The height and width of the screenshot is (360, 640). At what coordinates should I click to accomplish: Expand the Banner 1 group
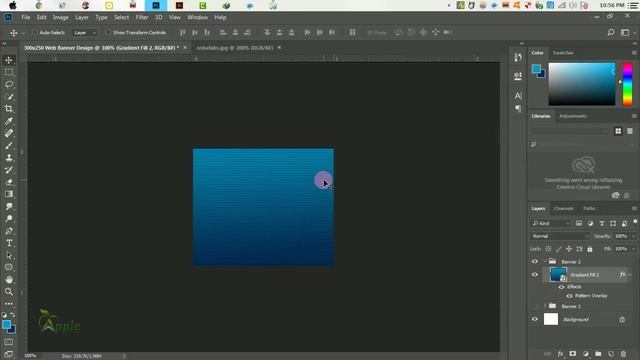pos(545,306)
